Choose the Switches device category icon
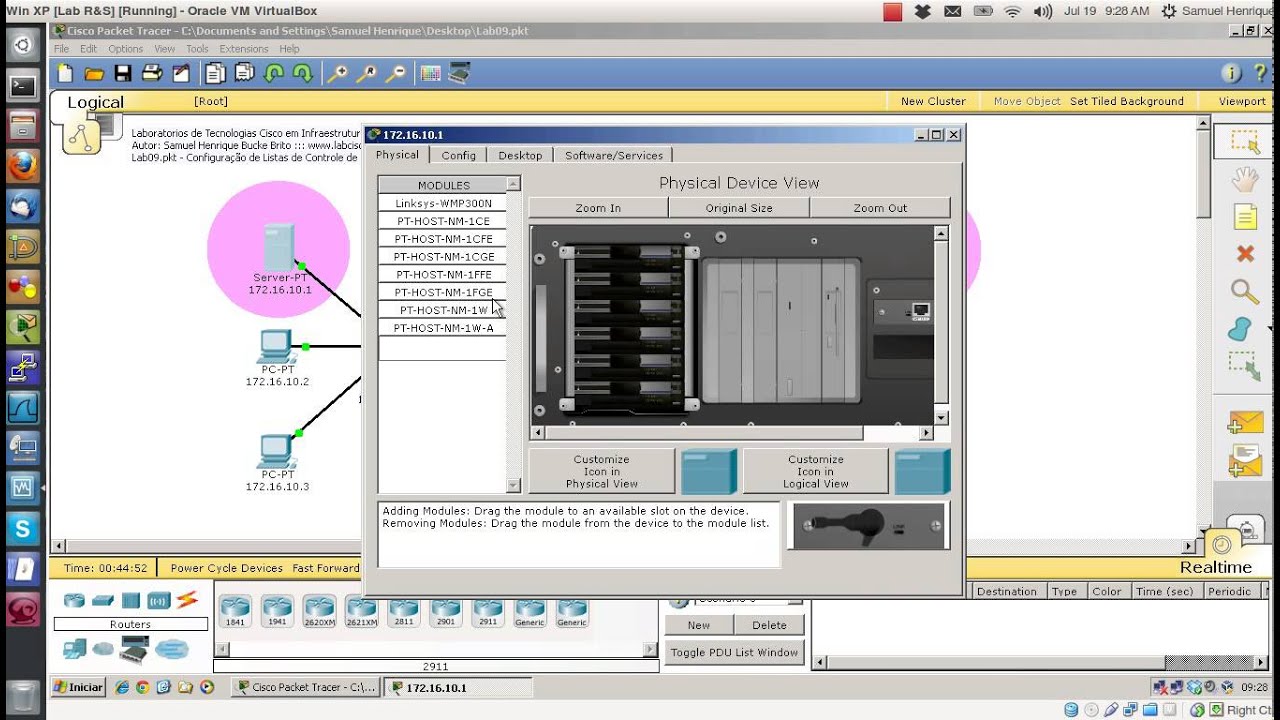The height and width of the screenshot is (720, 1280). (103, 600)
